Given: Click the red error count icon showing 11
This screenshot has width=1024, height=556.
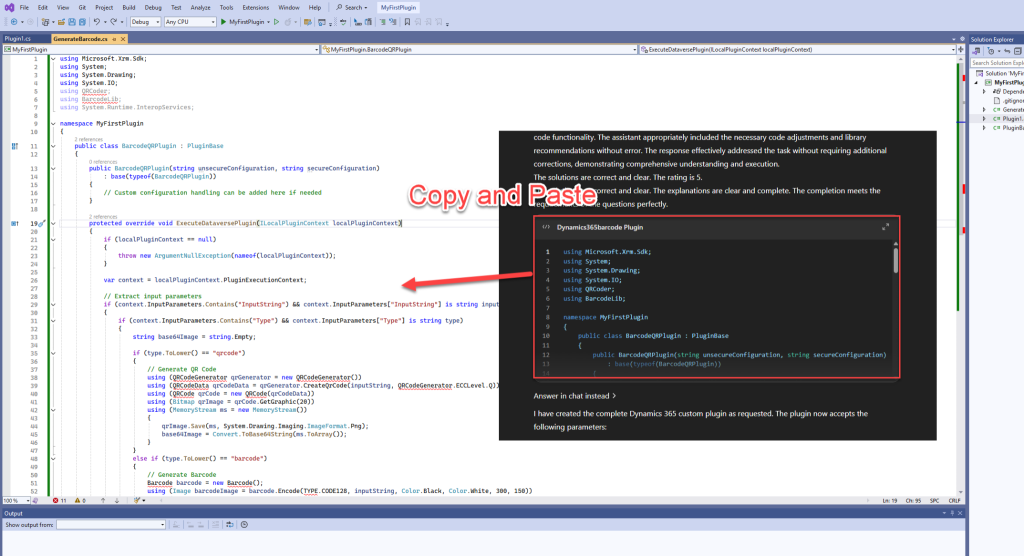Looking at the screenshot, I should click(56, 500).
